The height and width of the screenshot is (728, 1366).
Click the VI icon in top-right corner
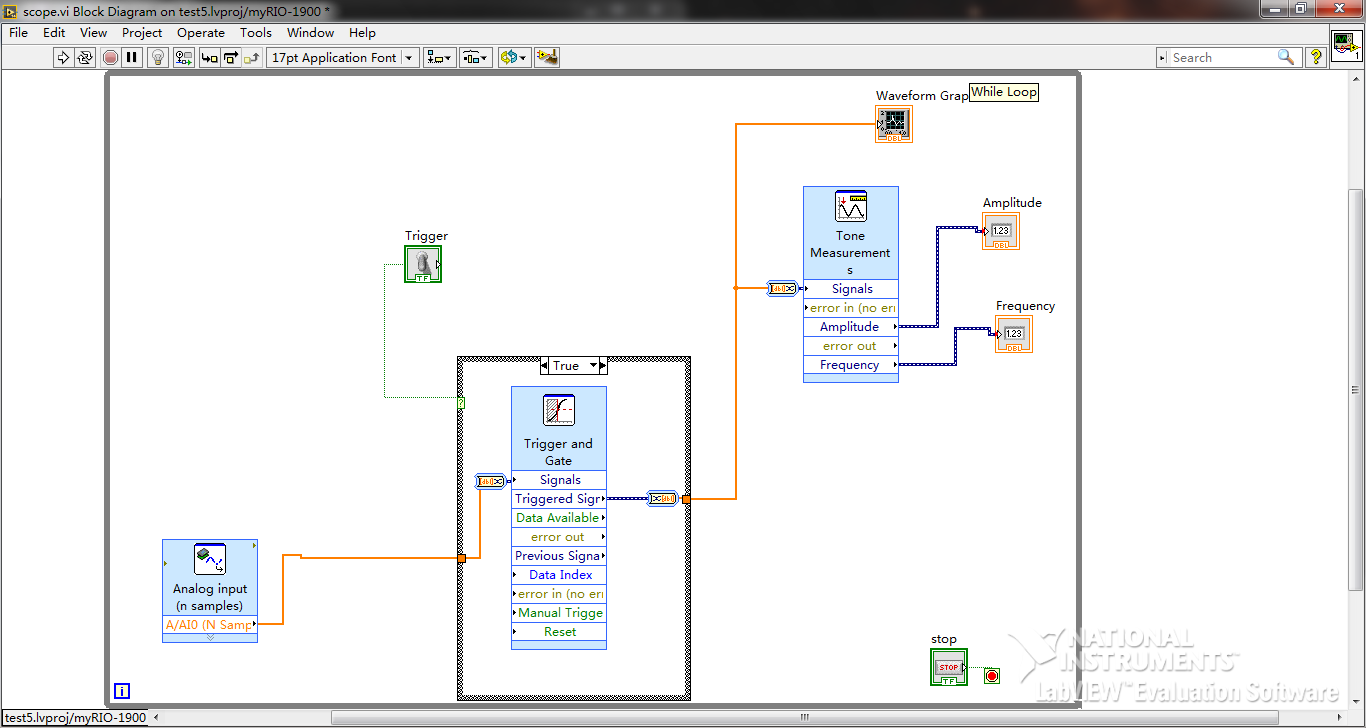pos(1346,46)
